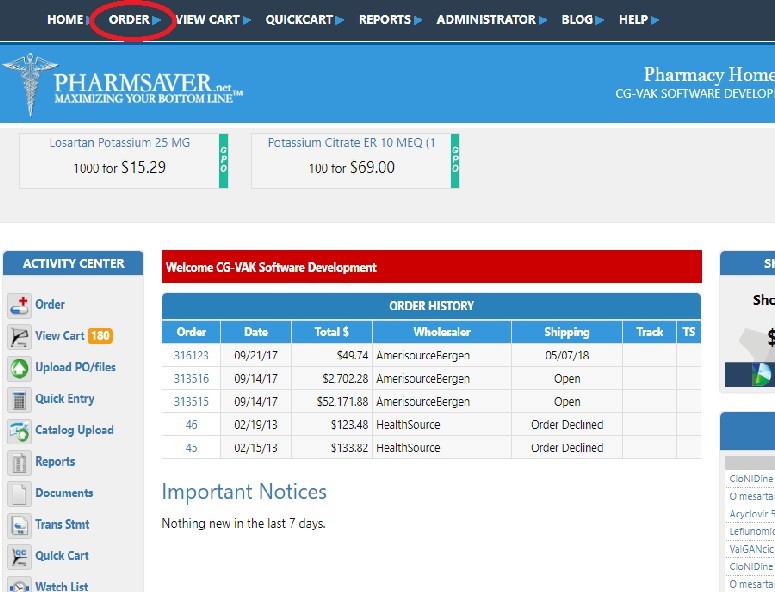Open the Upload PO/files link

(x=76, y=367)
